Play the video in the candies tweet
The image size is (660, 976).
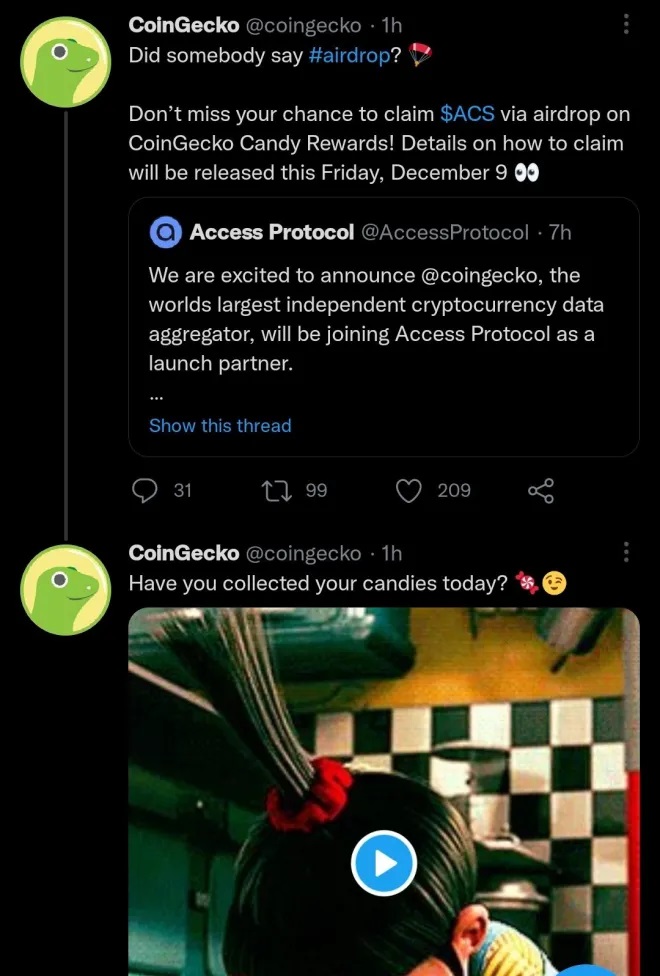coord(383,862)
